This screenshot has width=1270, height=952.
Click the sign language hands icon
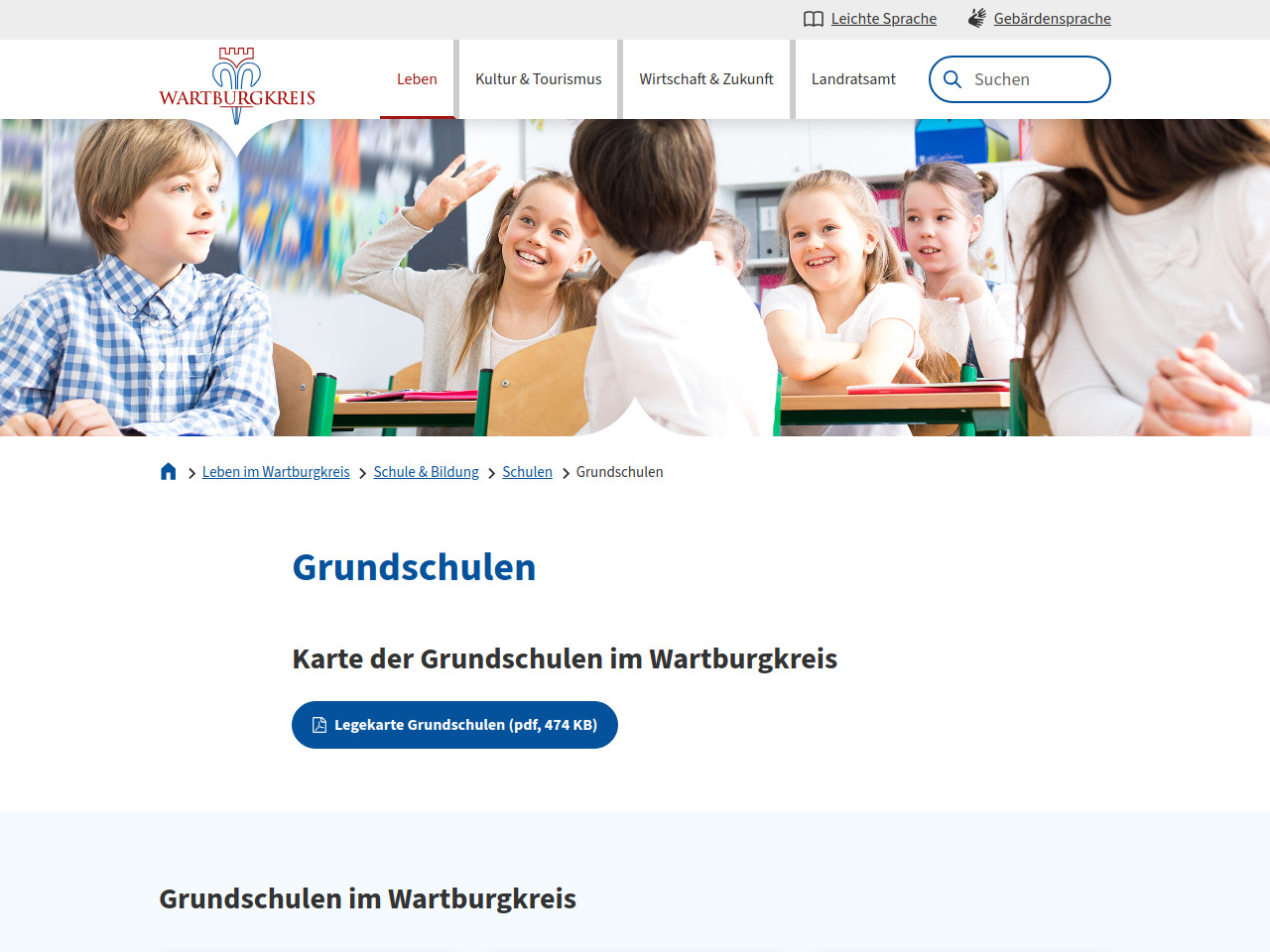click(977, 19)
